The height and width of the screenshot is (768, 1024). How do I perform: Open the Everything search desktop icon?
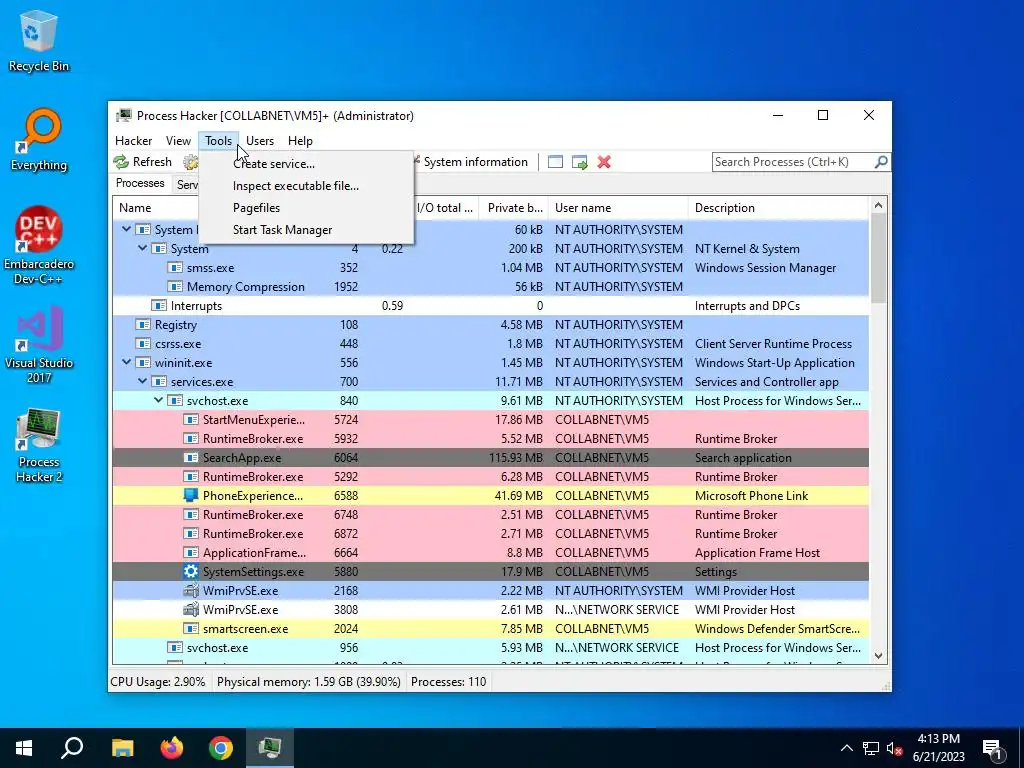(39, 140)
